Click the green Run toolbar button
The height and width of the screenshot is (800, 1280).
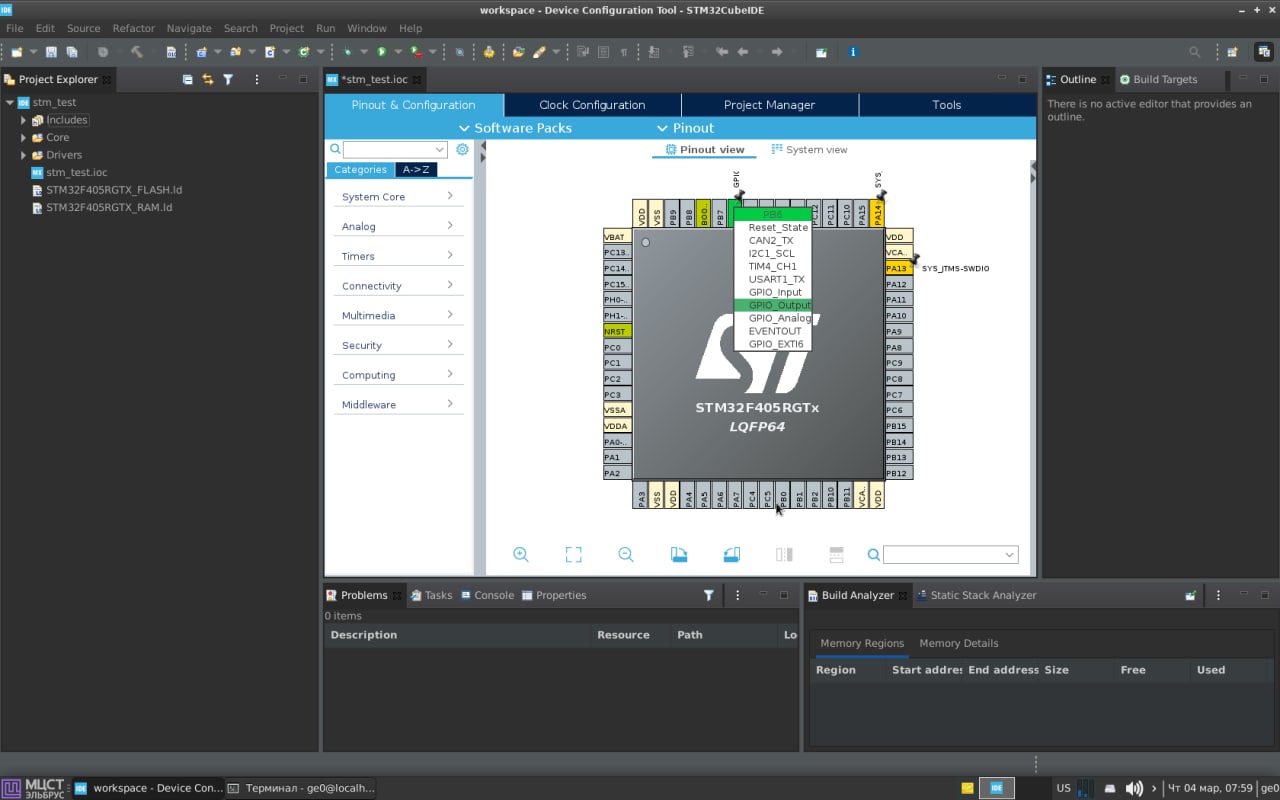[381, 52]
